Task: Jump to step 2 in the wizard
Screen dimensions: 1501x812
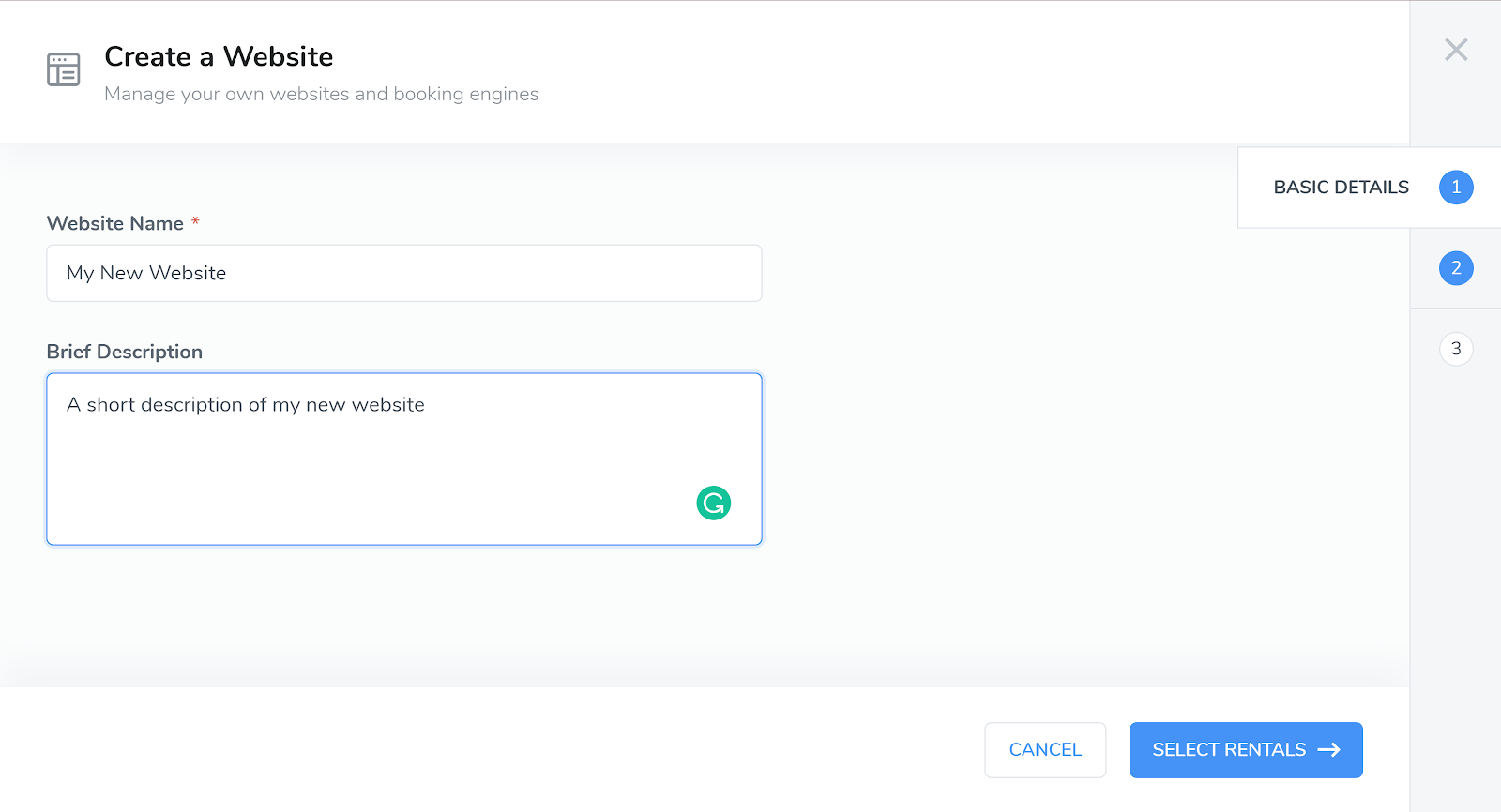Action: (1456, 268)
